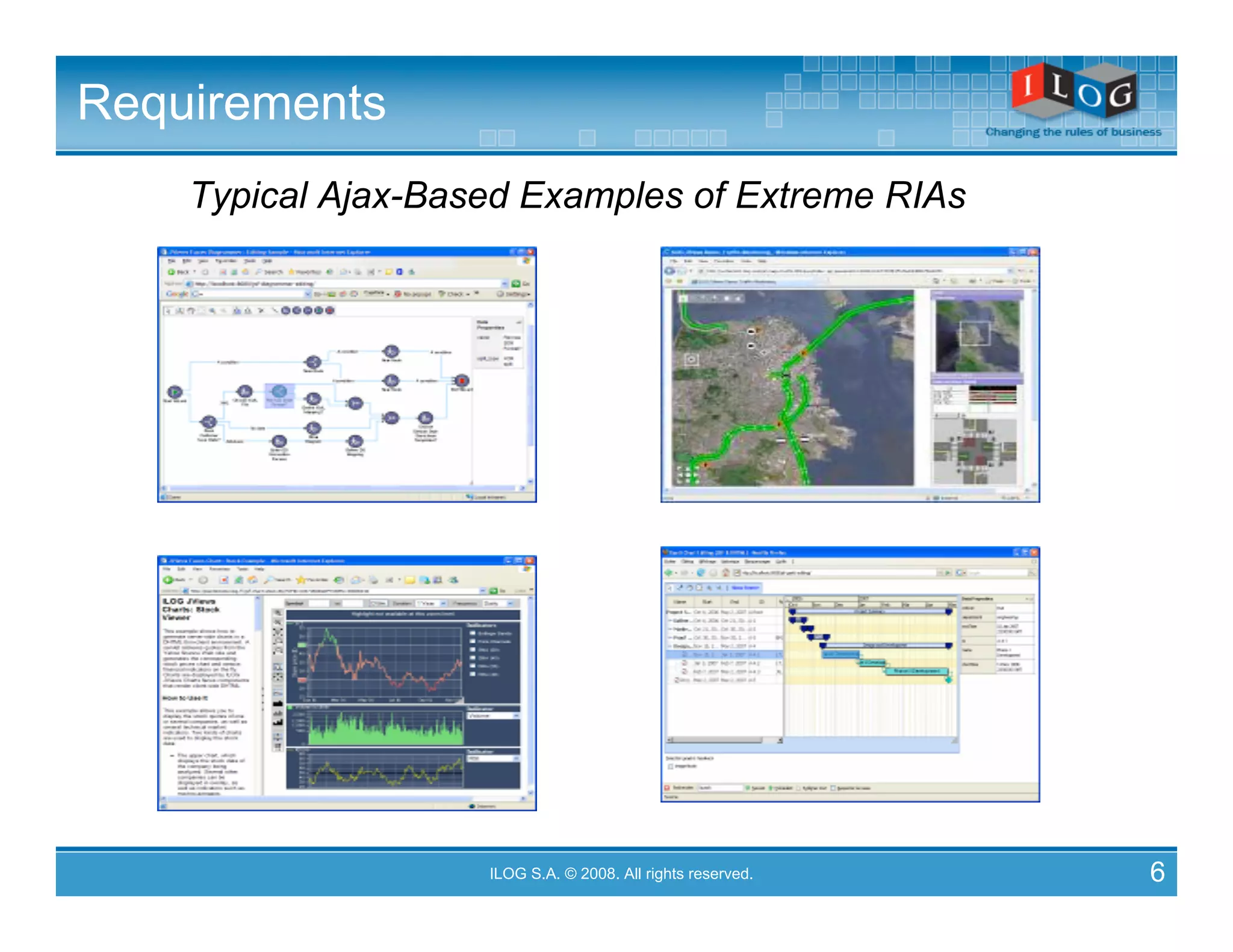Click the blue link in the Gantt toolbar
1233x952 pixels.
[745, 587]
